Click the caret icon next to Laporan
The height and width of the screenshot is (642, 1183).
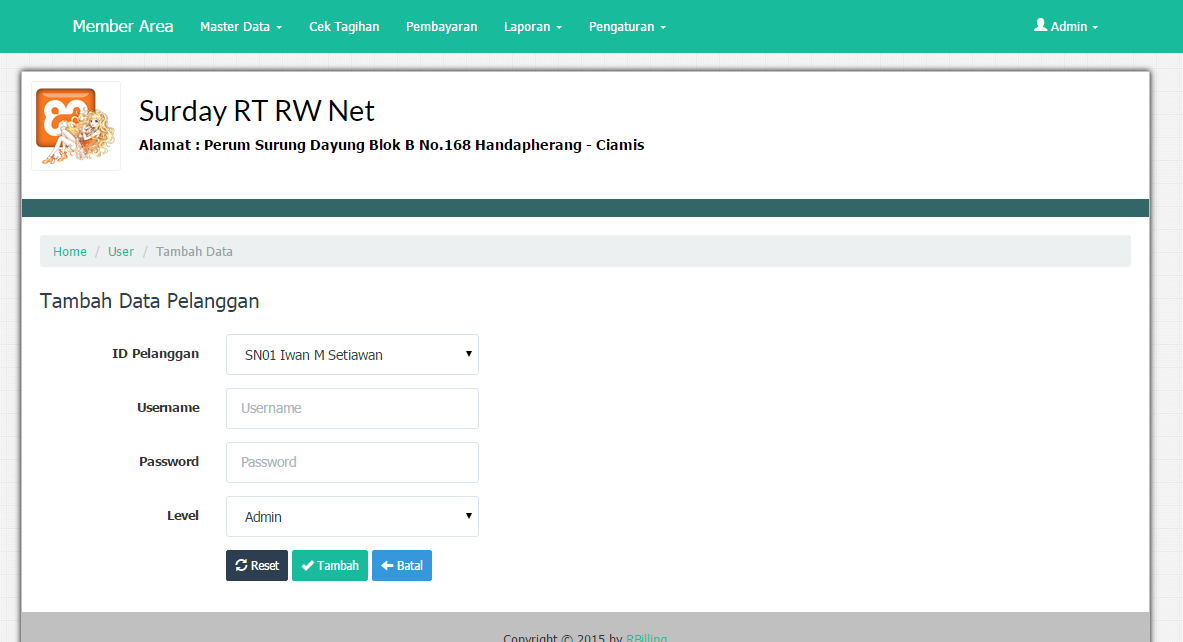coord(559,27)
